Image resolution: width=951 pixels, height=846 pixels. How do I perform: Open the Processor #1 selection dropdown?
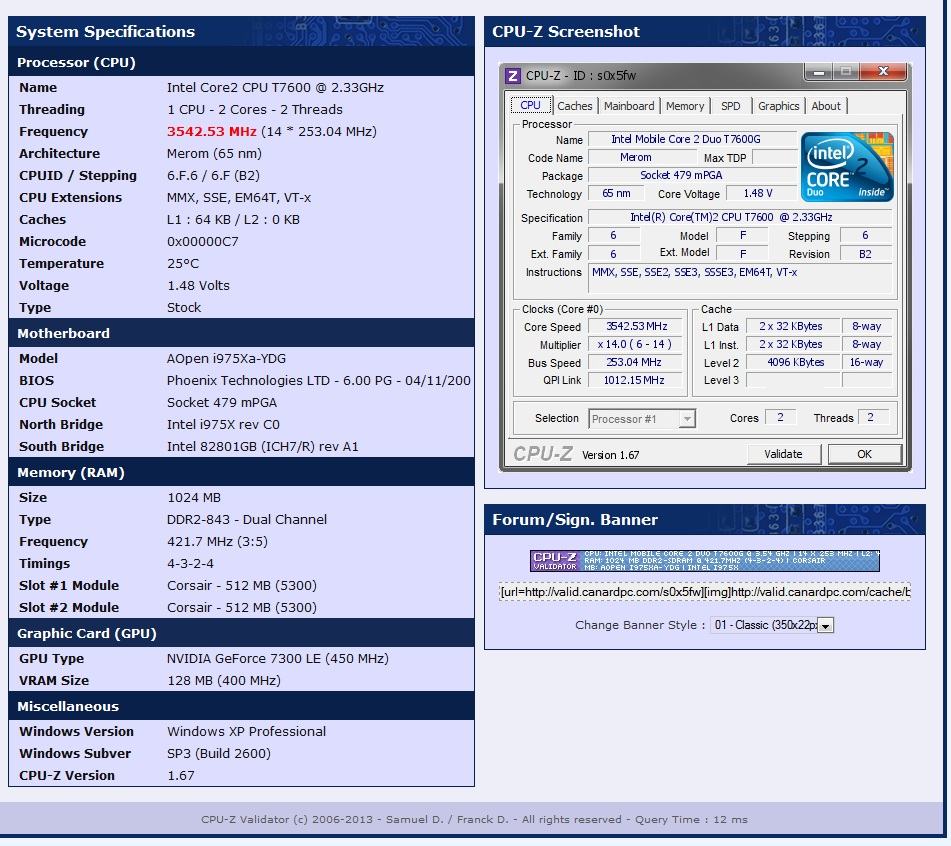click(641, 418)
